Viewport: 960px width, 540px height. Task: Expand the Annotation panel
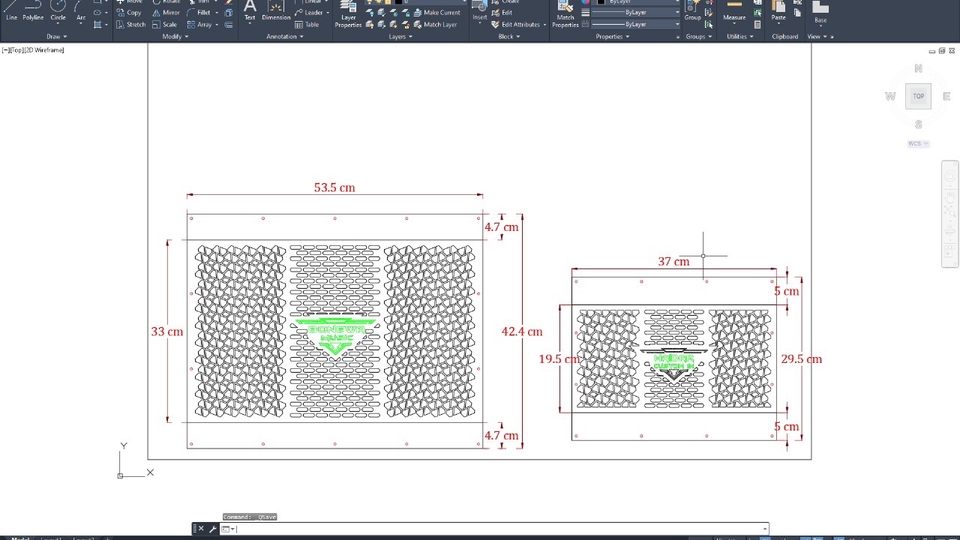[285, 37]
